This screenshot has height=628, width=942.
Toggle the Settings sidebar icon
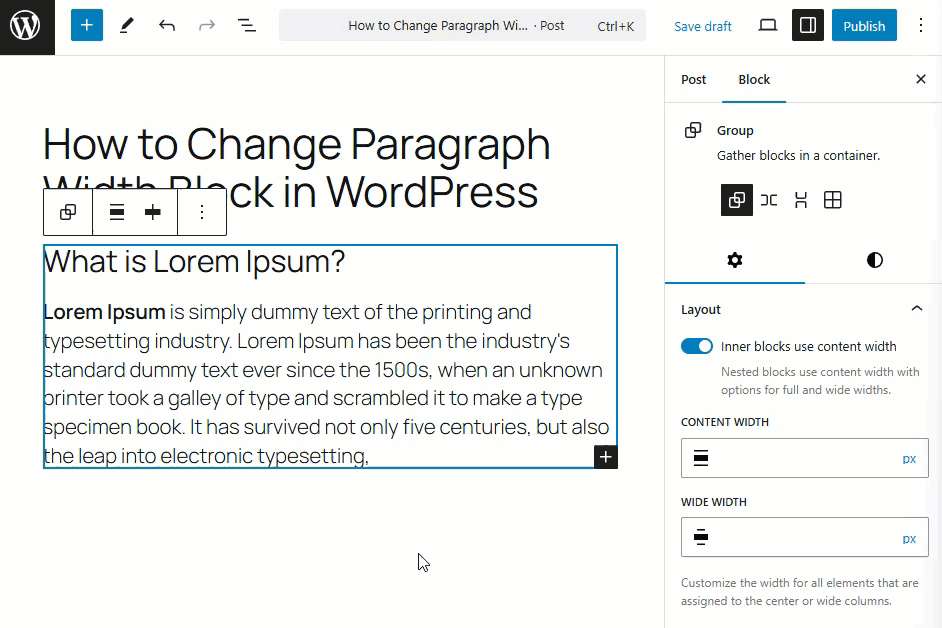tap(808, 26)
